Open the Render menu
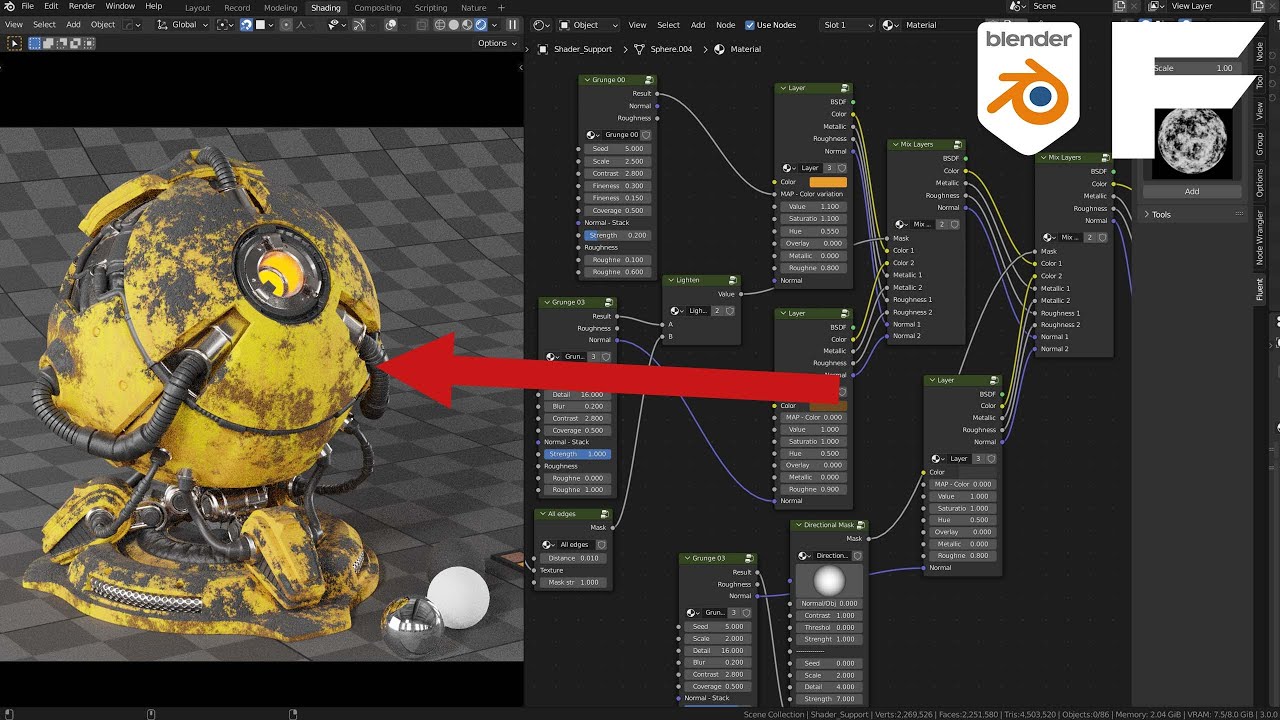The image size is (1280, 720). pos(82,6)
